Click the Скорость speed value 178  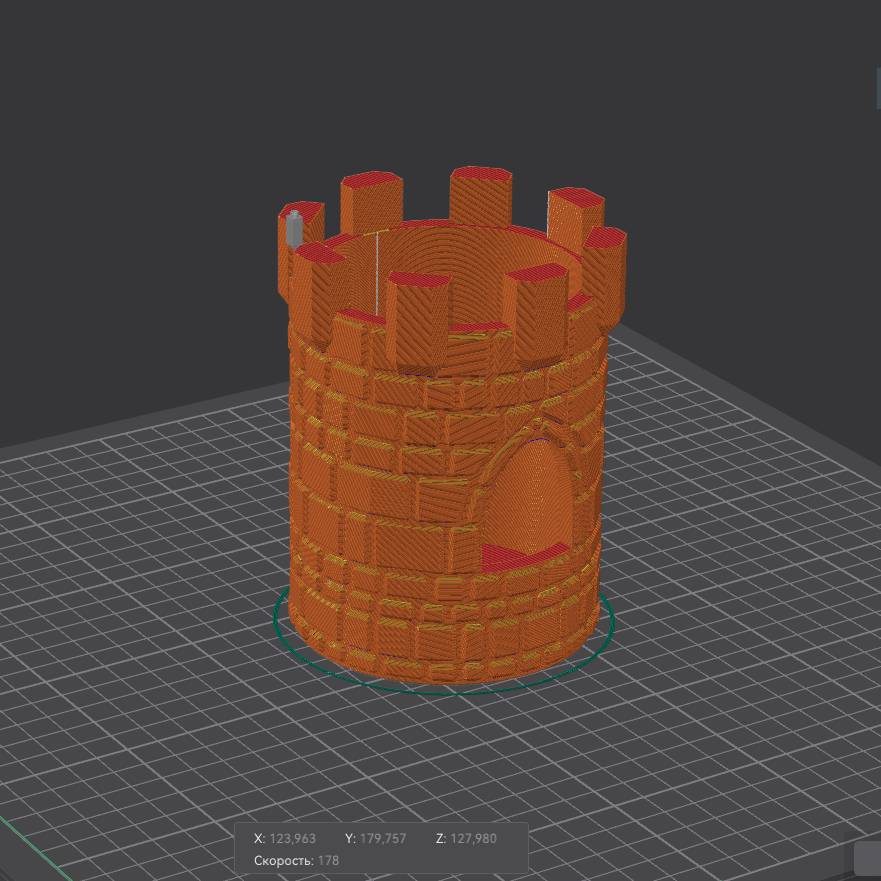[x=328, y=861]
